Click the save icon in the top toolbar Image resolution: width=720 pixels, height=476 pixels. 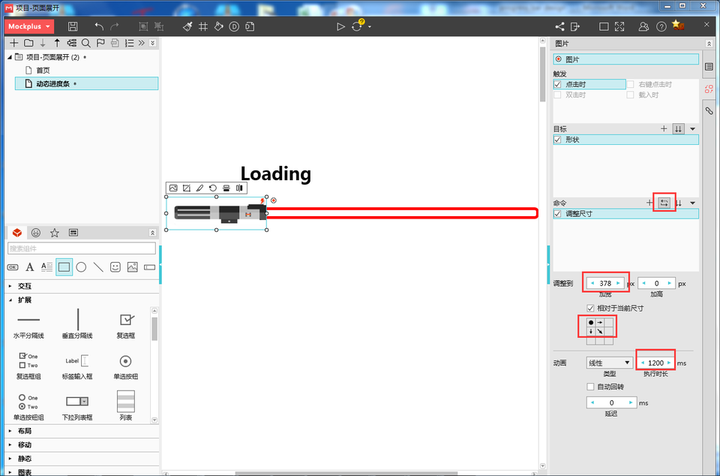73,27
